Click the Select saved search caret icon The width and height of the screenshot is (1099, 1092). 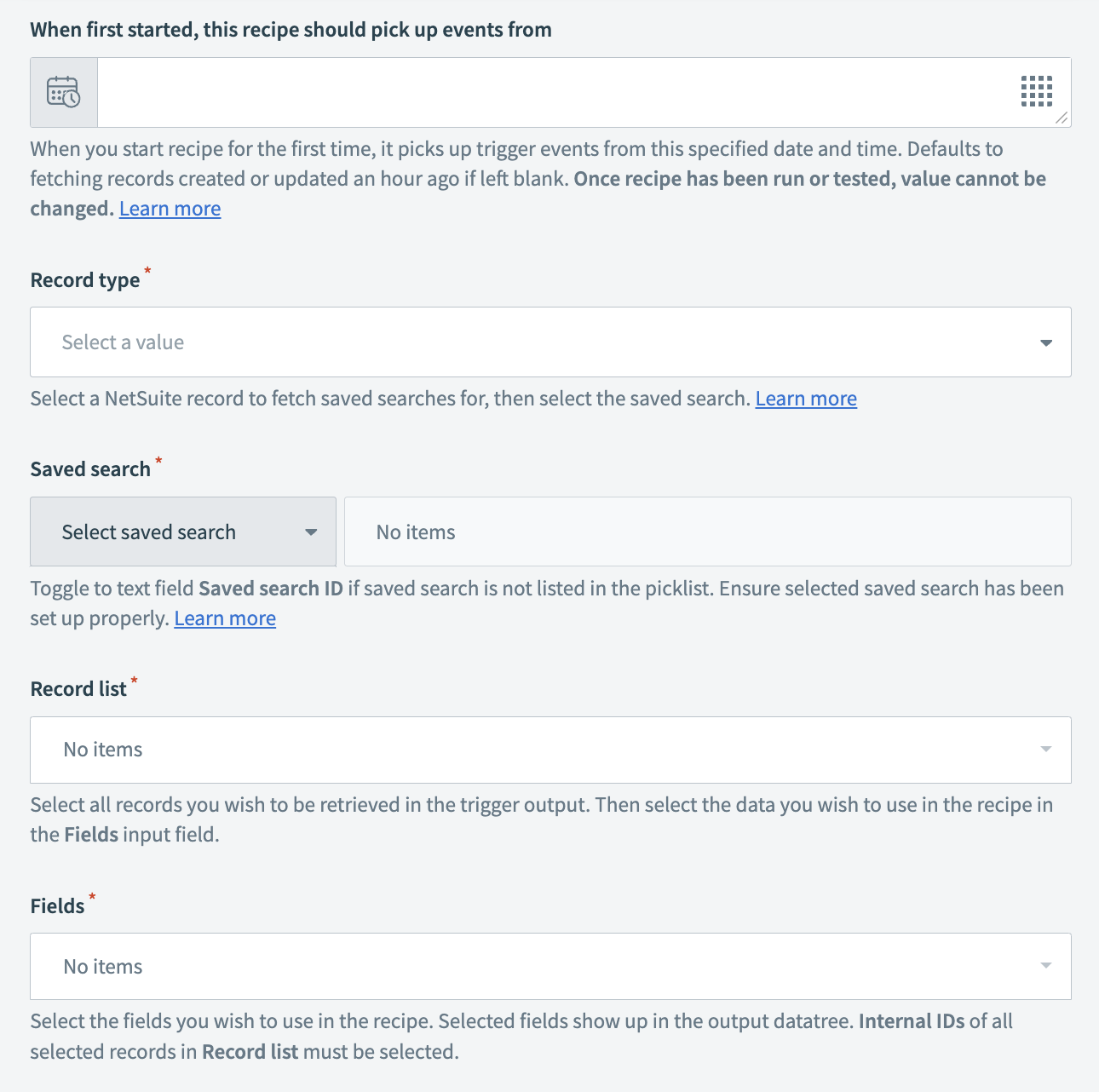pyautogui.click(x=311, y=531)
